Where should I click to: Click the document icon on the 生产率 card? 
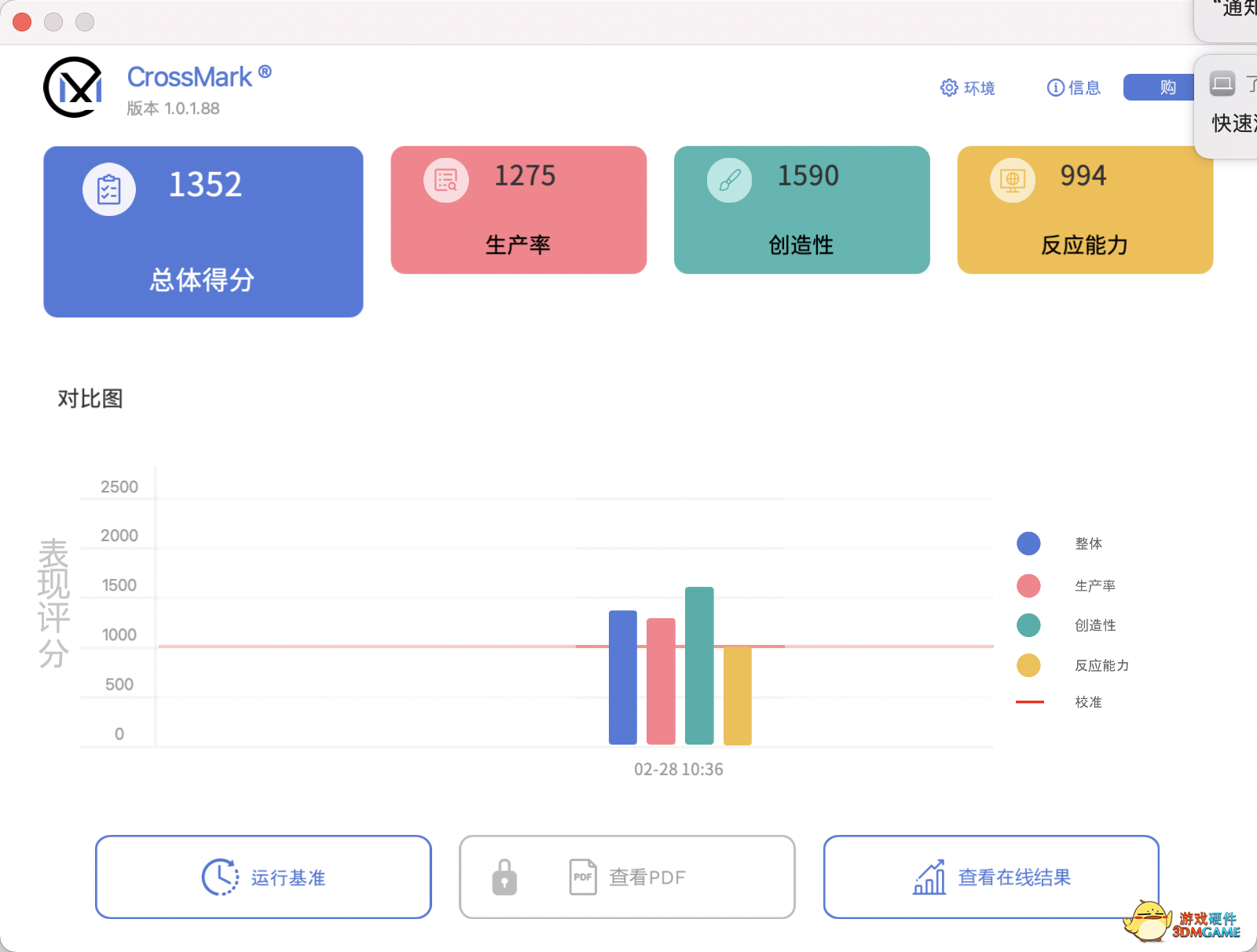pyautogui.click(x=445, y=179)
